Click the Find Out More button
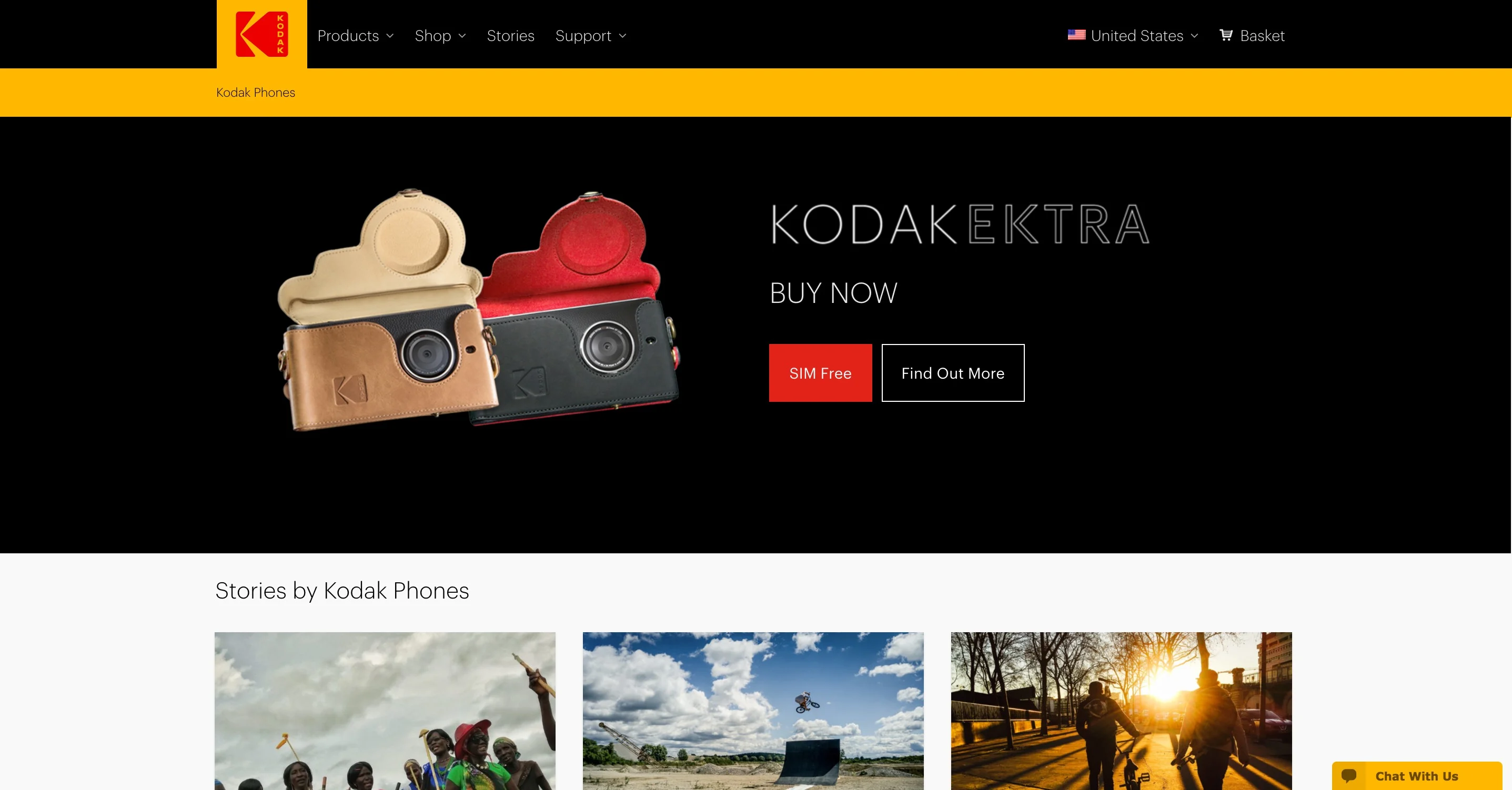Screen dimensions: 1512x790 (953, 373)
